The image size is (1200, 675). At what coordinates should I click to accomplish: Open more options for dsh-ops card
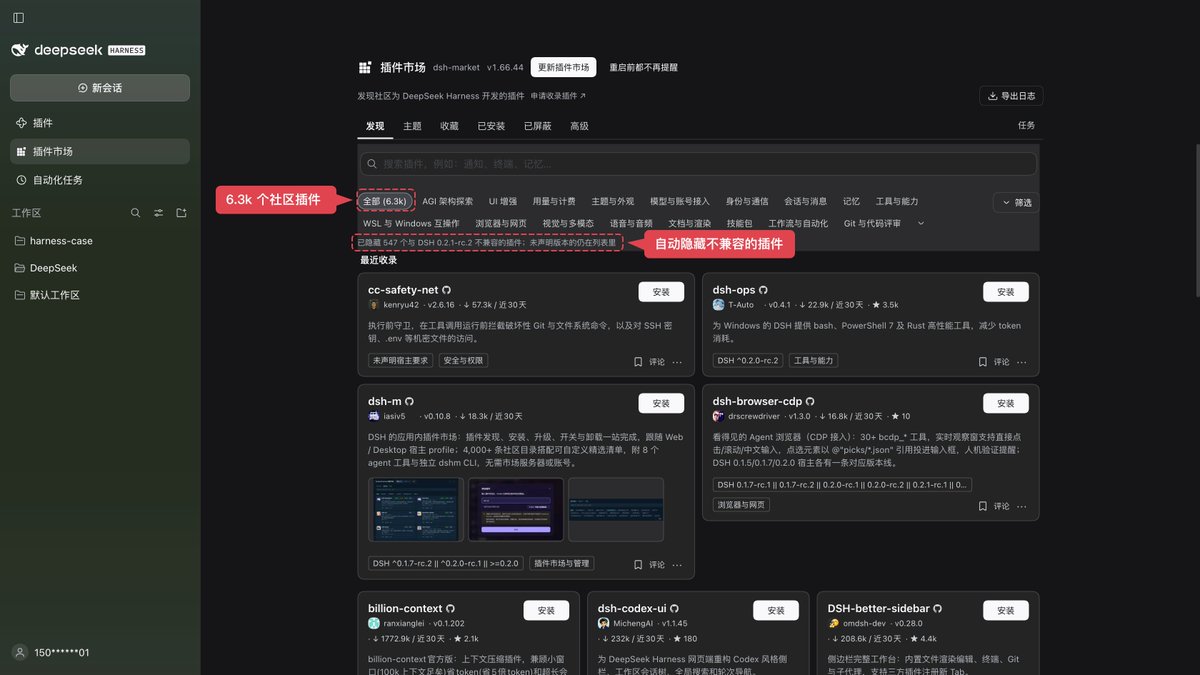point(1022,362)
